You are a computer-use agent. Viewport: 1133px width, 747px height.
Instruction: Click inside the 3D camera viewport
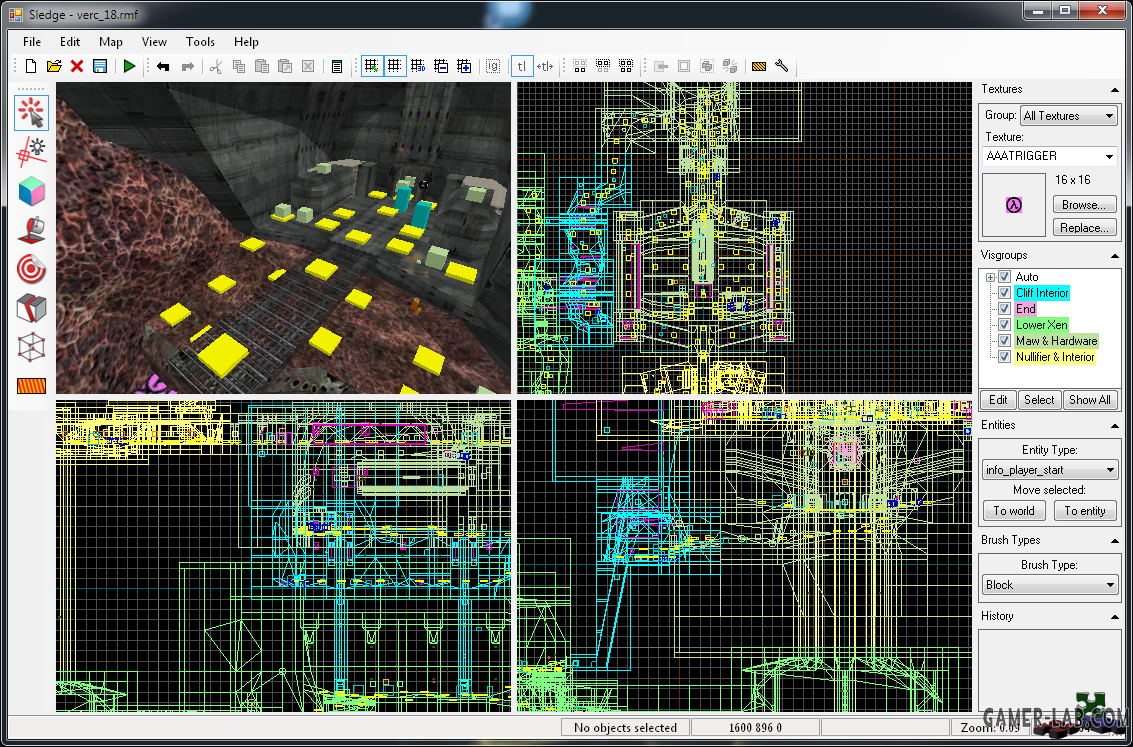283,238
